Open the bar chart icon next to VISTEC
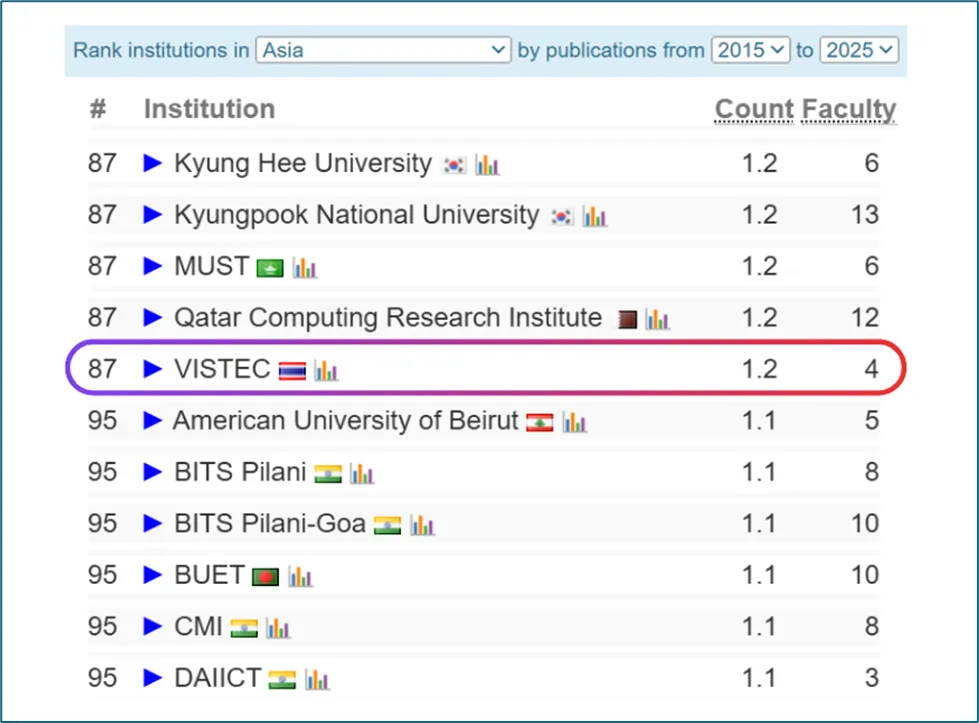This screenshot has height=723, width=979. tap(326, 371)
